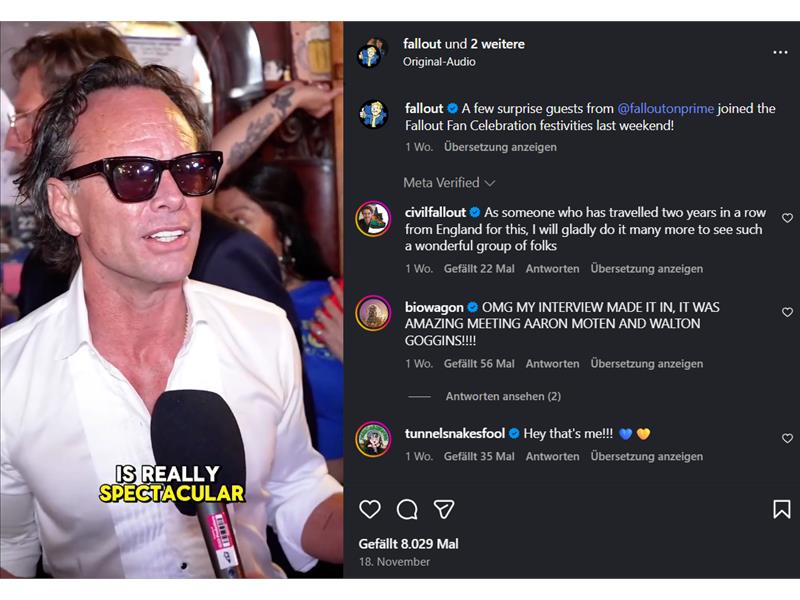Open @falloutonprime mention link
Screen dimensions: 800x600
coord(665,109)
